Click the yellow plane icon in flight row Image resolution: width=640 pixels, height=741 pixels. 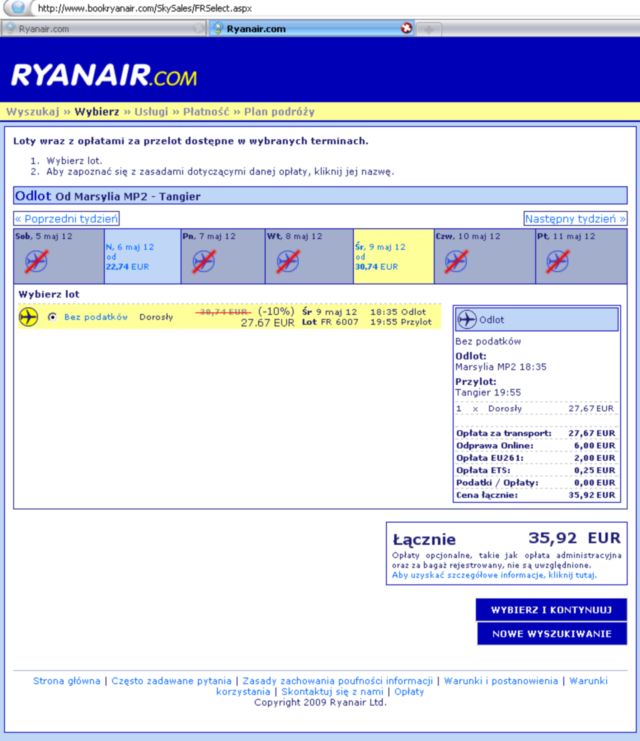28,317
